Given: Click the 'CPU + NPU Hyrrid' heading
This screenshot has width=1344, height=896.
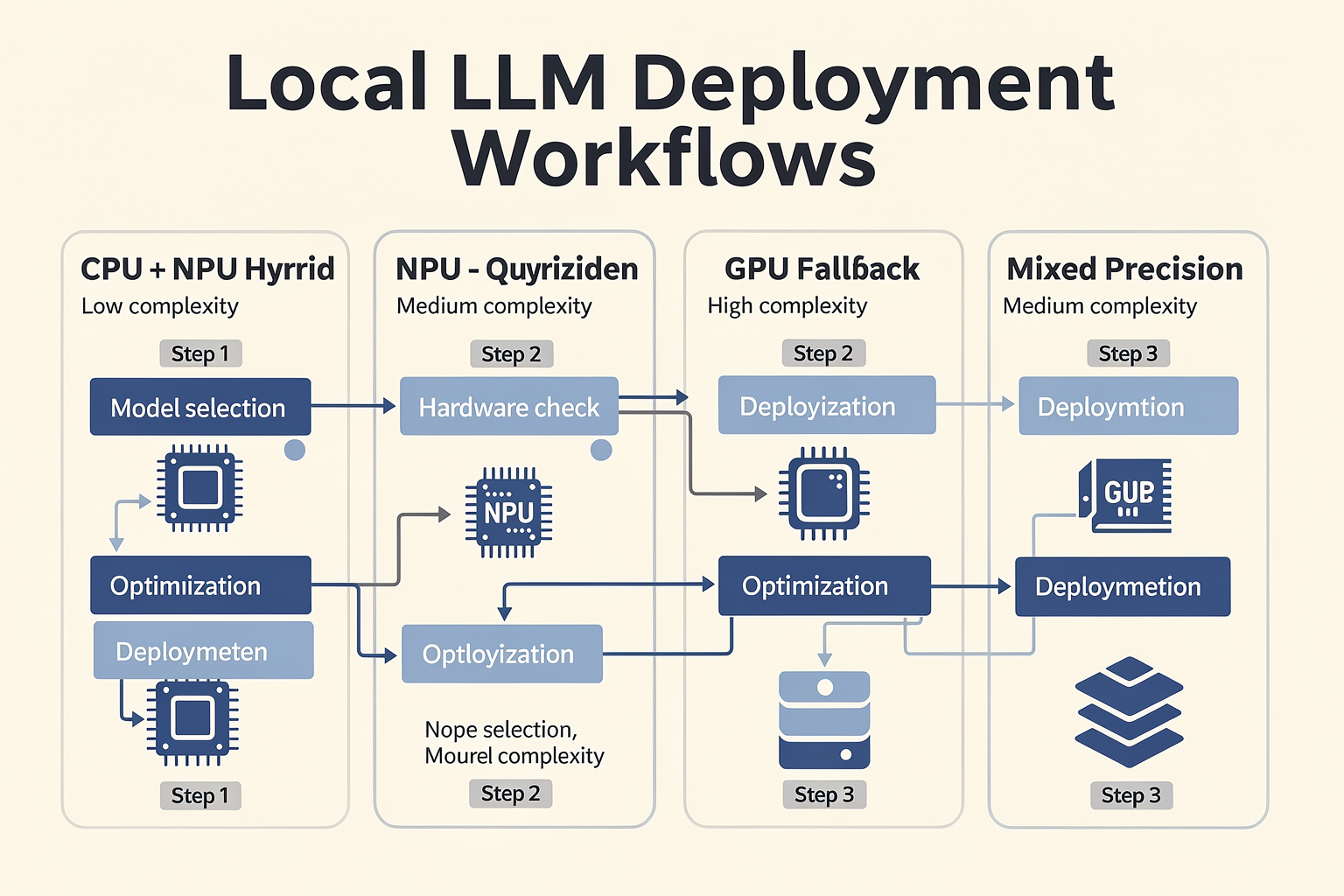Looking at the screenshot, I should tap(207, 269).
